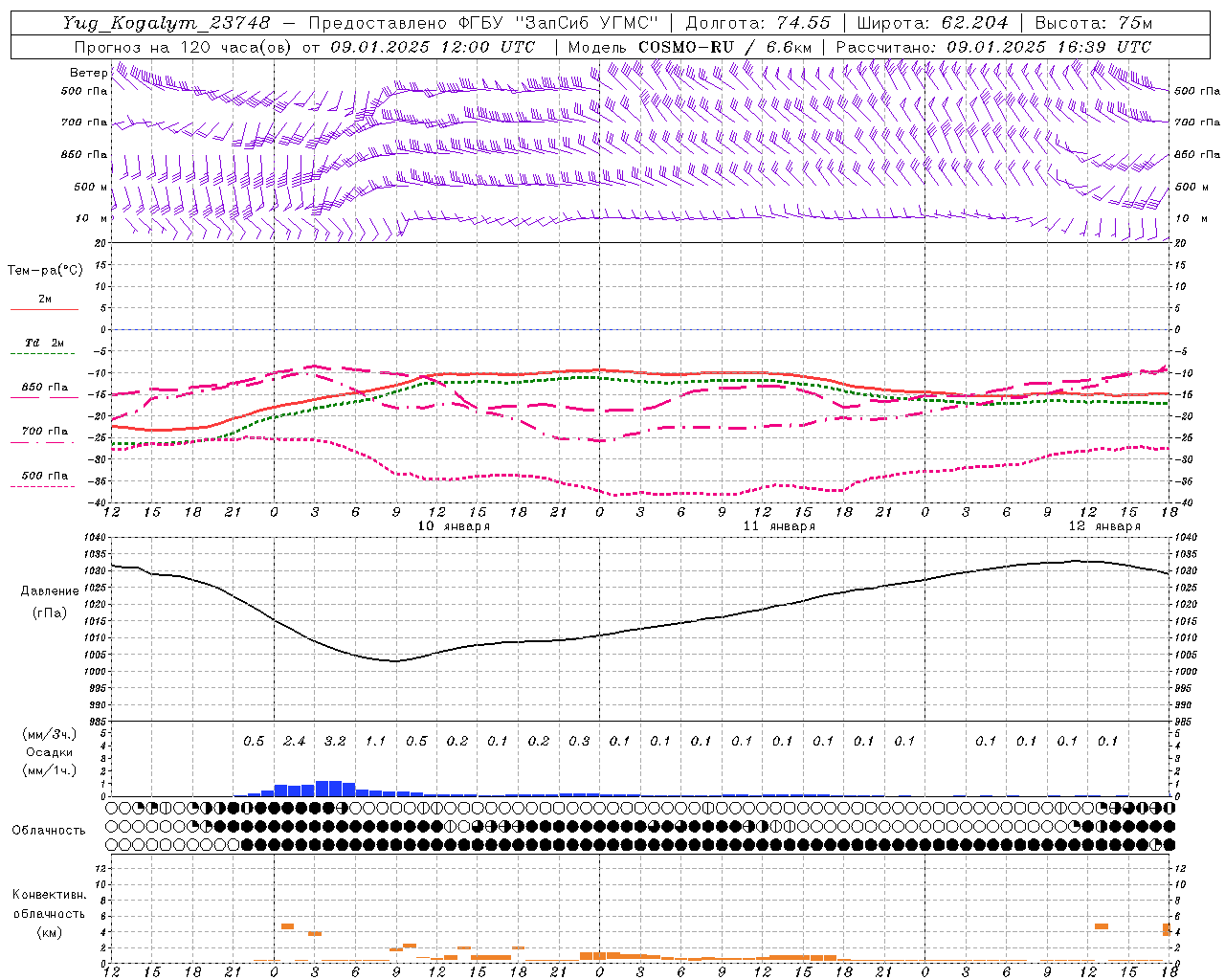Click the "Конвективн." convective cloud label
This screenshot has height=980, width=1225.
pyautogui.click(x=50, y=895)
